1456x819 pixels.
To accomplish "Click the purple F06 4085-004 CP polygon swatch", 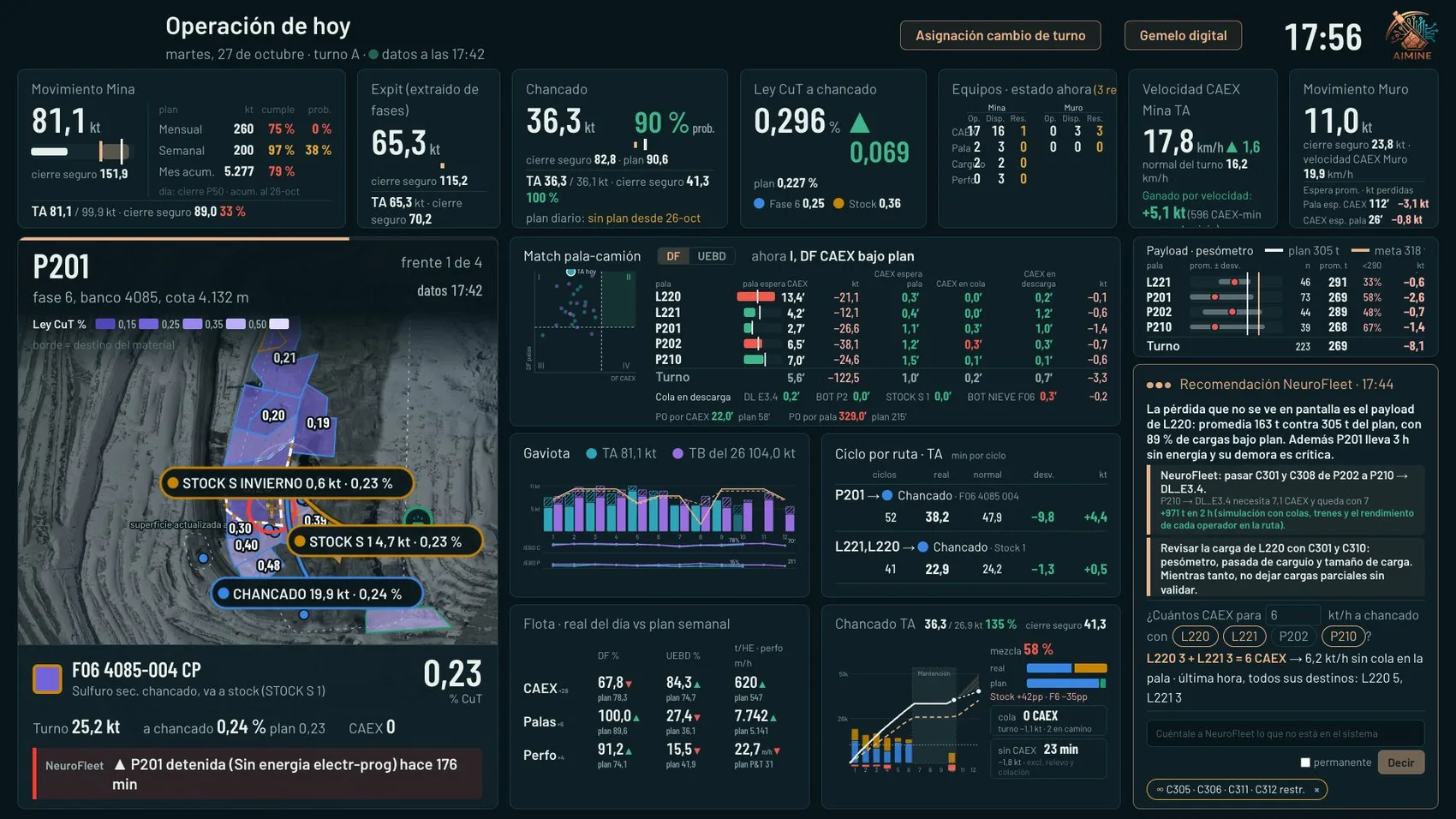I will tap(47, 679).
